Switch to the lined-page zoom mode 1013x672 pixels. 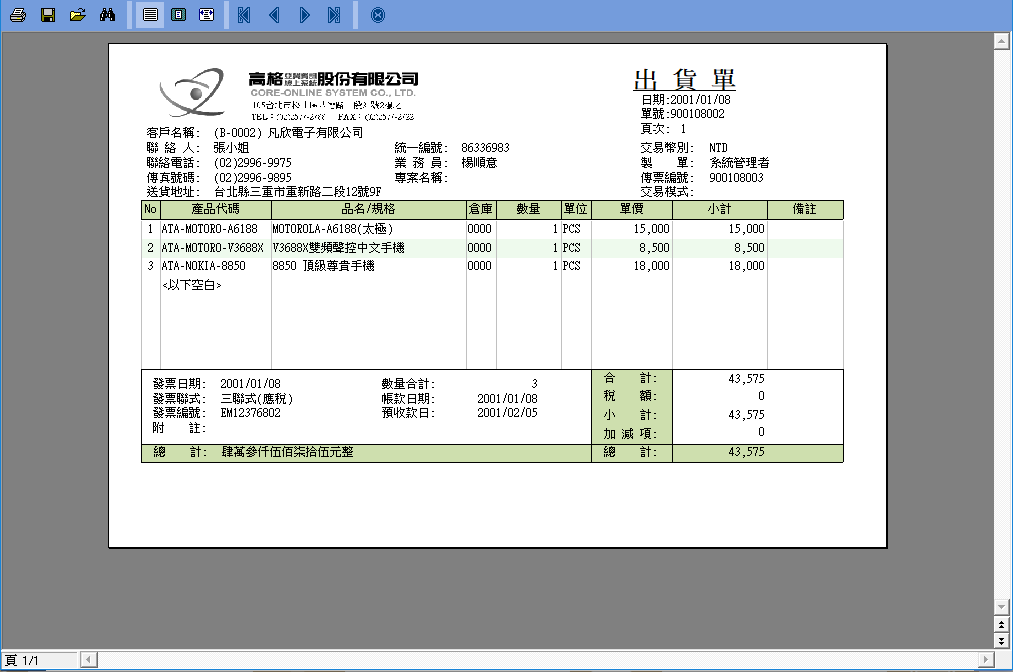pos(150,15)
